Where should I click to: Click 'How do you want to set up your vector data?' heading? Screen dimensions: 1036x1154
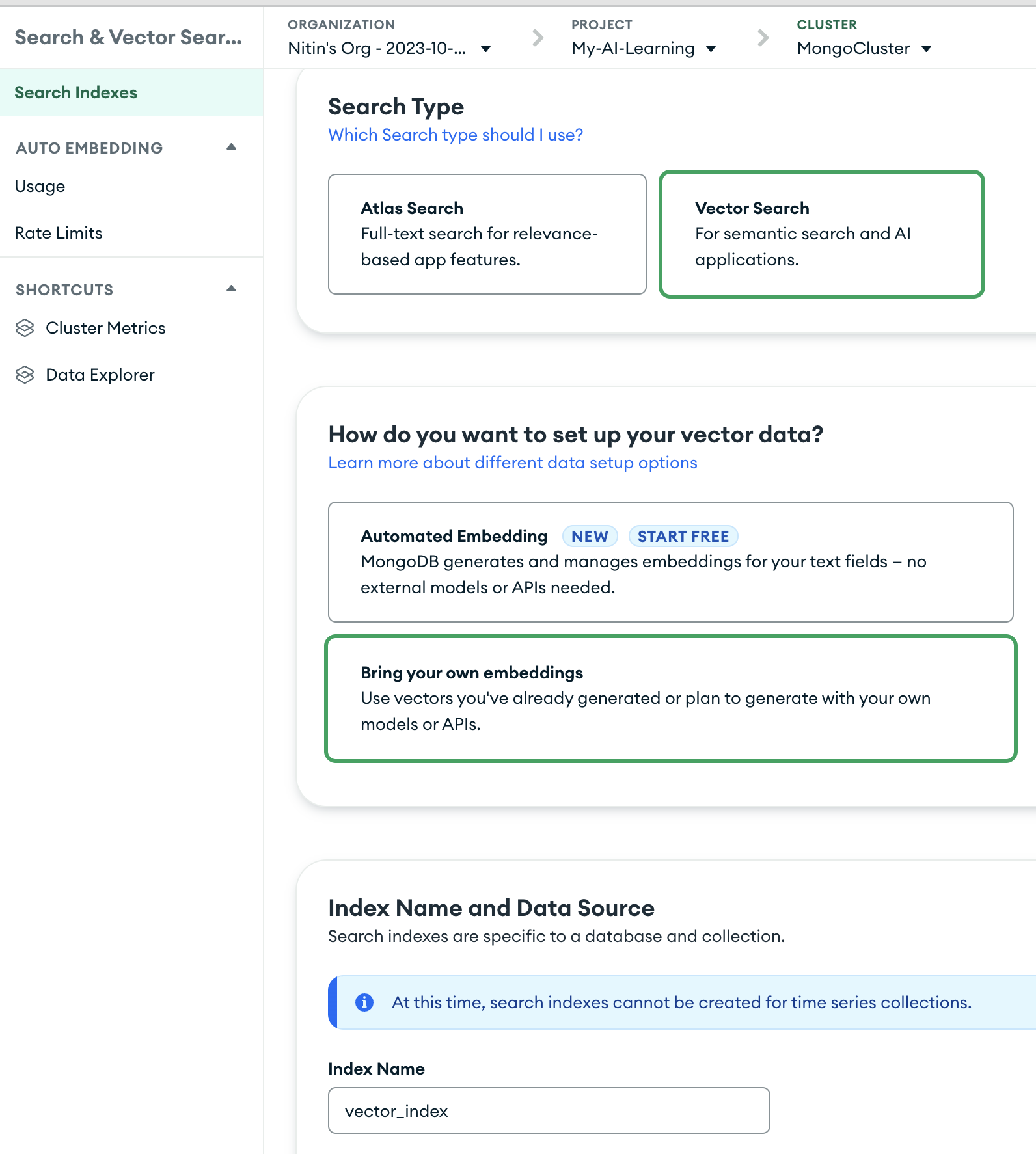coord(576,435)
